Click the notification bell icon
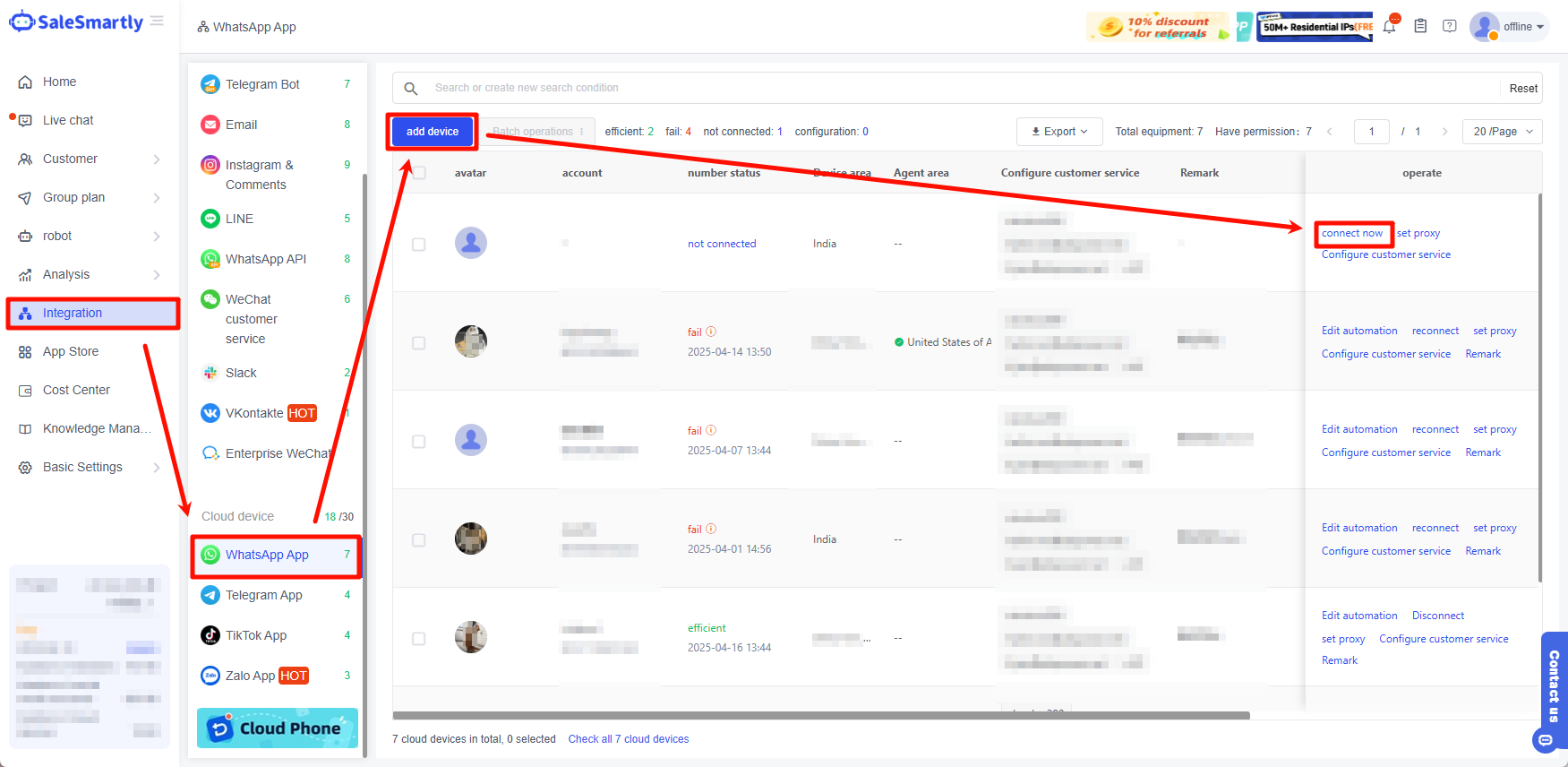The width and height of the screenshot is (1568, 767). (1389, 27)
